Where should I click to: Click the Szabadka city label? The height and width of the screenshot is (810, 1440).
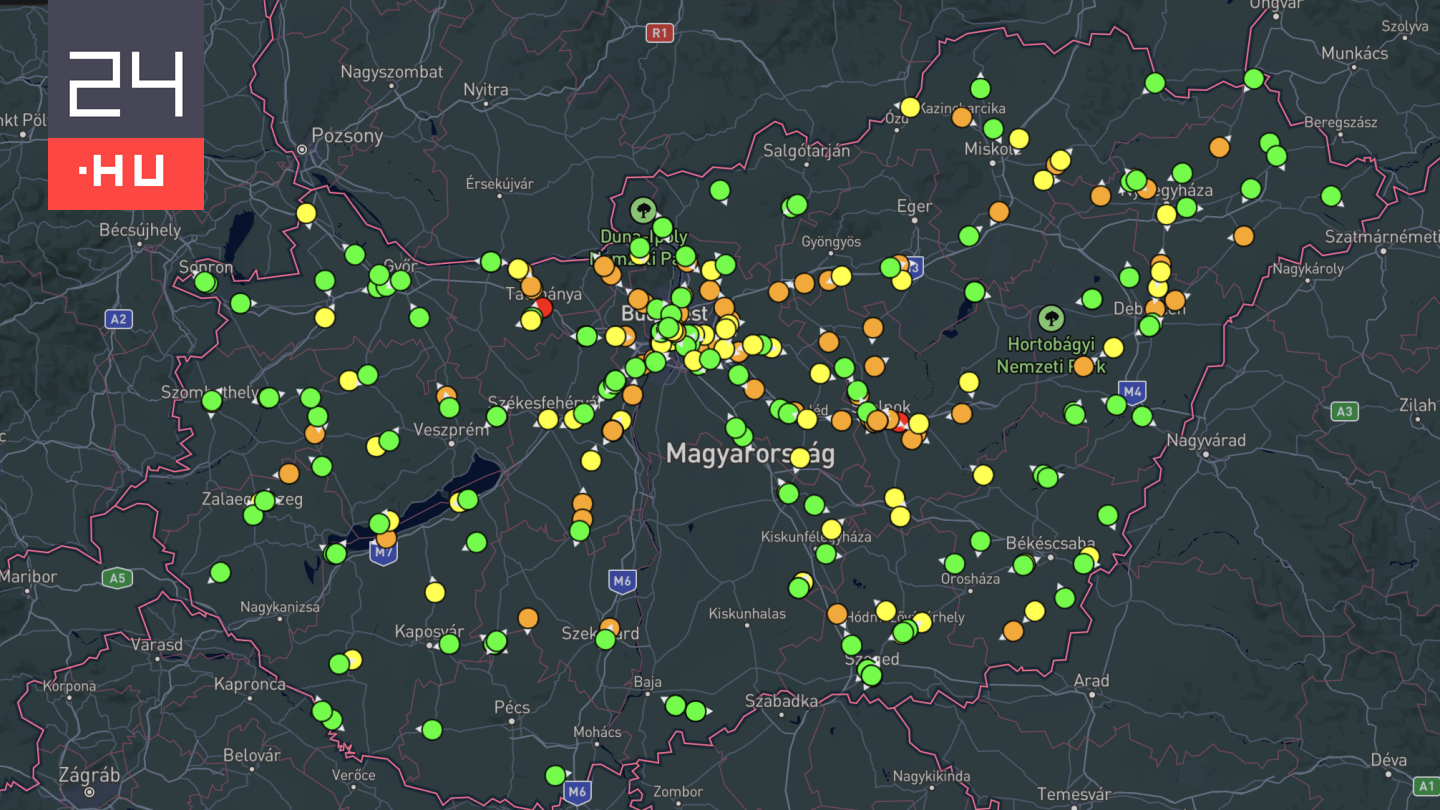(781, 701)
